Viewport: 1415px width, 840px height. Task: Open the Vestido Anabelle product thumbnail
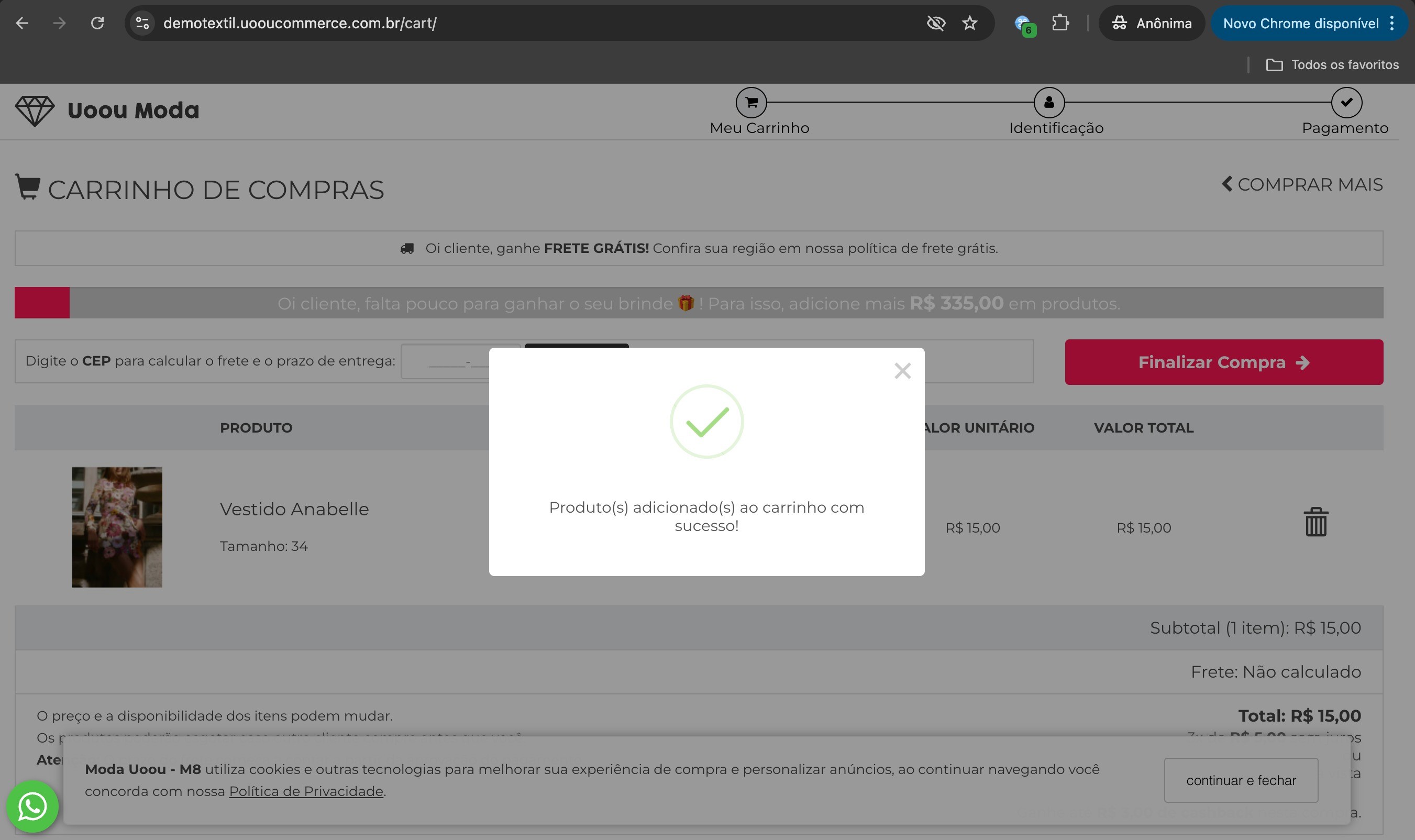(x=117, y=527)
